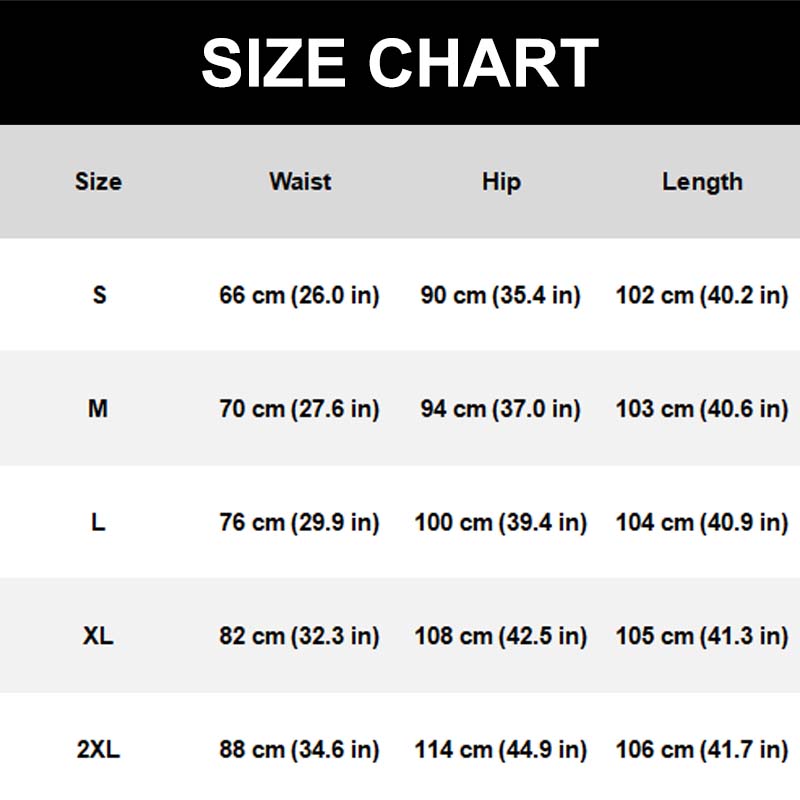
Task: Select the 88 cm waist cell
Action: click(x=299, y=749)
